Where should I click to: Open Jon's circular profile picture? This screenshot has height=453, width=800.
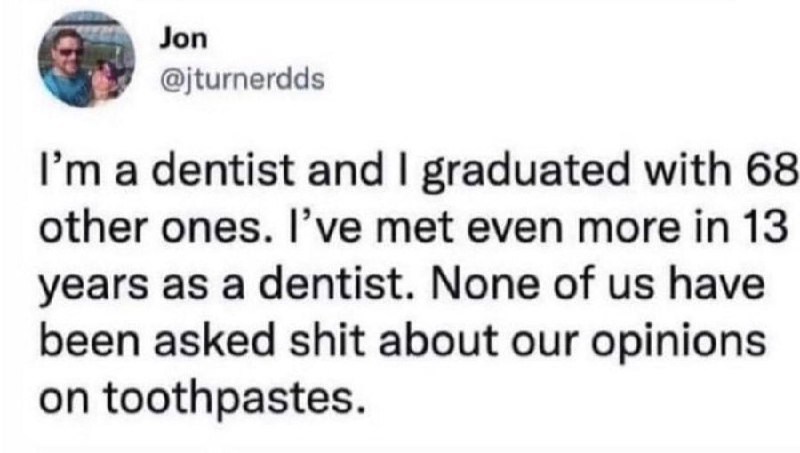point(86,59)
